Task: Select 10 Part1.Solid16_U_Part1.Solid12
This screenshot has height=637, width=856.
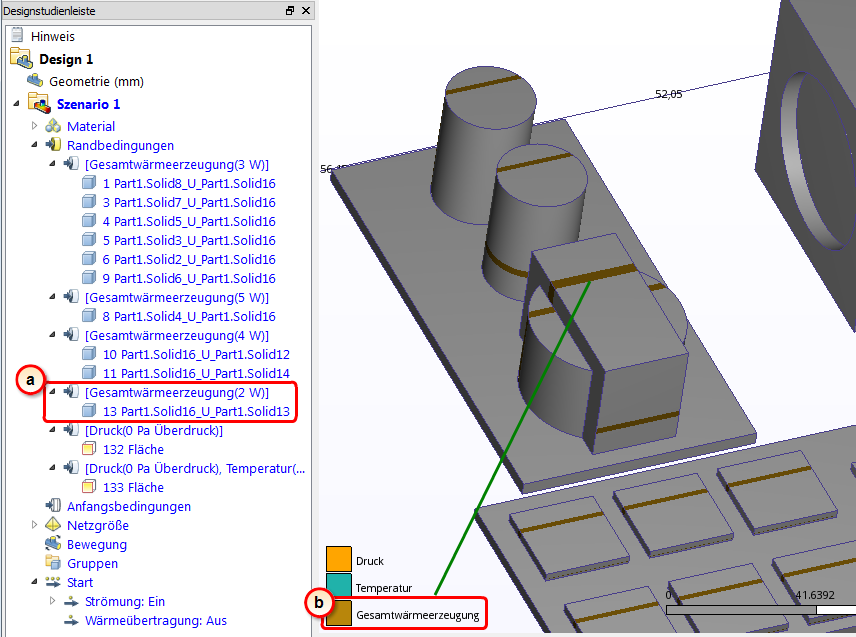Action: click(196, 355)
